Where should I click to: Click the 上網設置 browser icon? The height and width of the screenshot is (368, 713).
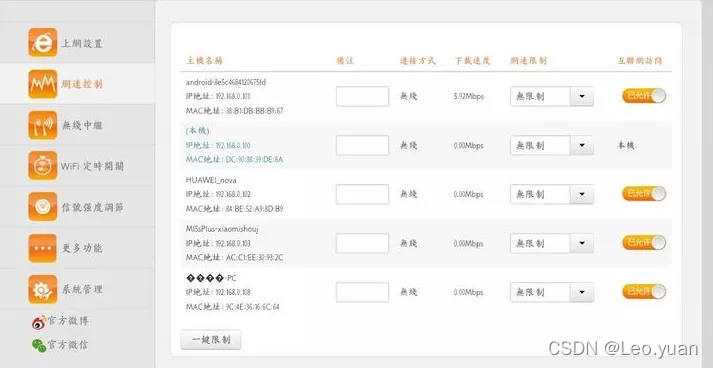(43, 43)
